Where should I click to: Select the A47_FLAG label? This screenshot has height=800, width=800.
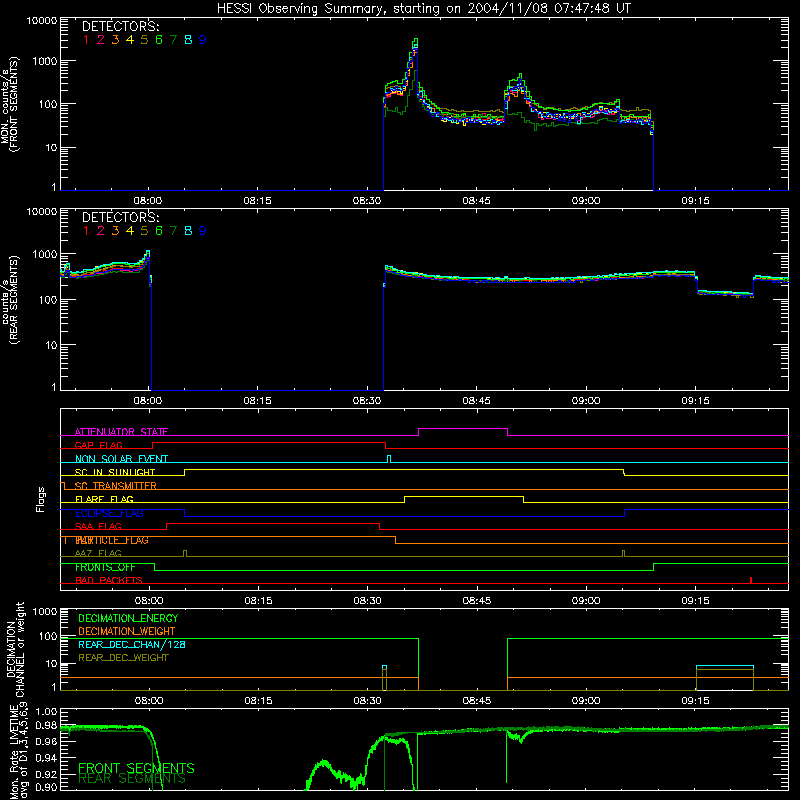point(98,553)
